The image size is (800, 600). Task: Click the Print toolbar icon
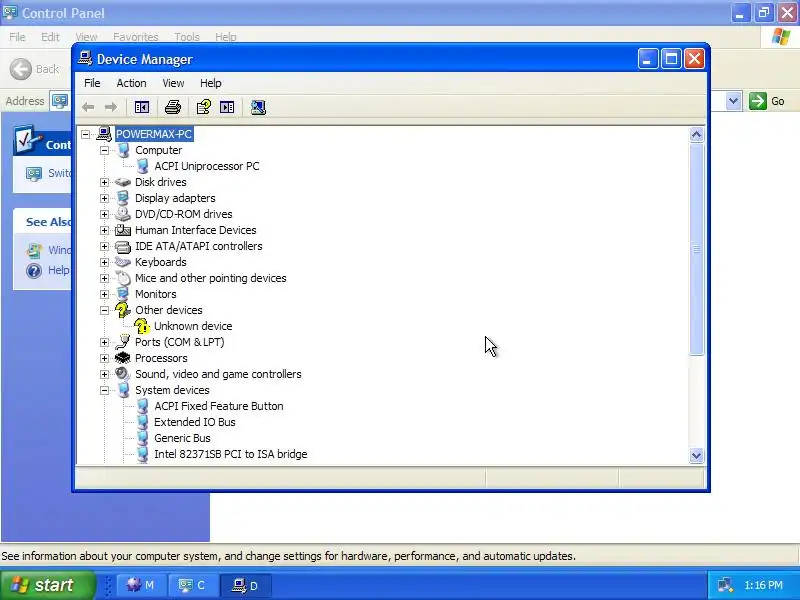[x=173, y=107]
